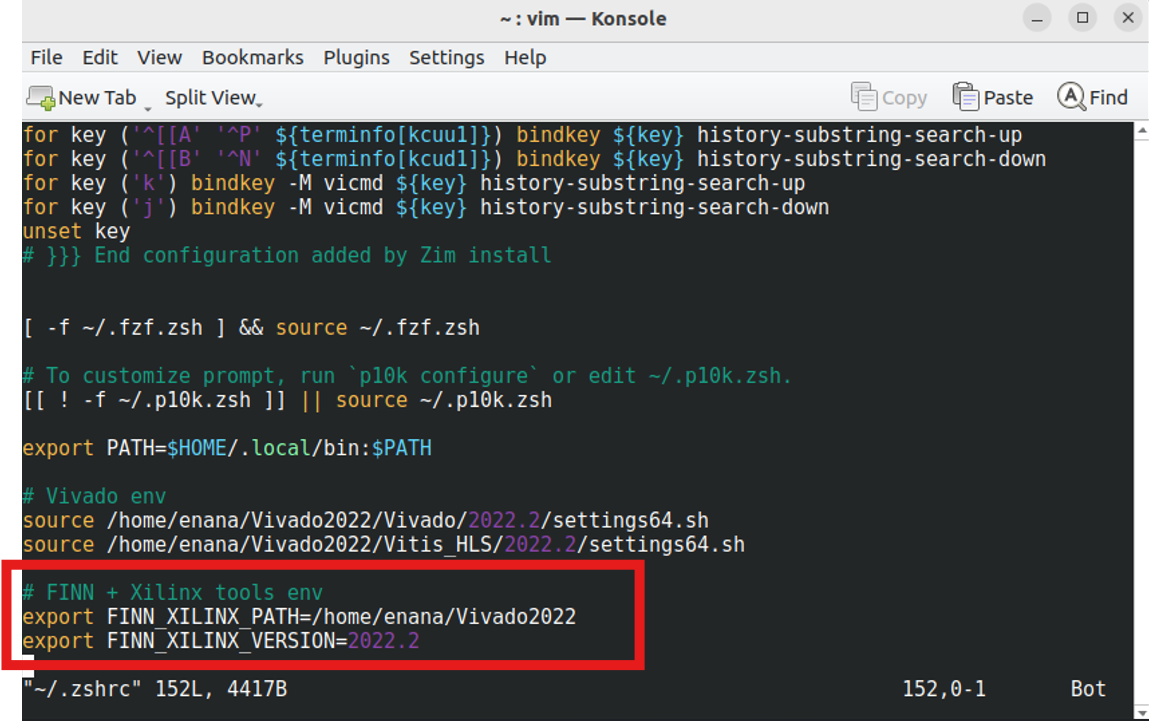The height and width of the screenshot is (721, 1149).
Task: Click the bindkey -M vicmd 'j' line
Action: 426,207
